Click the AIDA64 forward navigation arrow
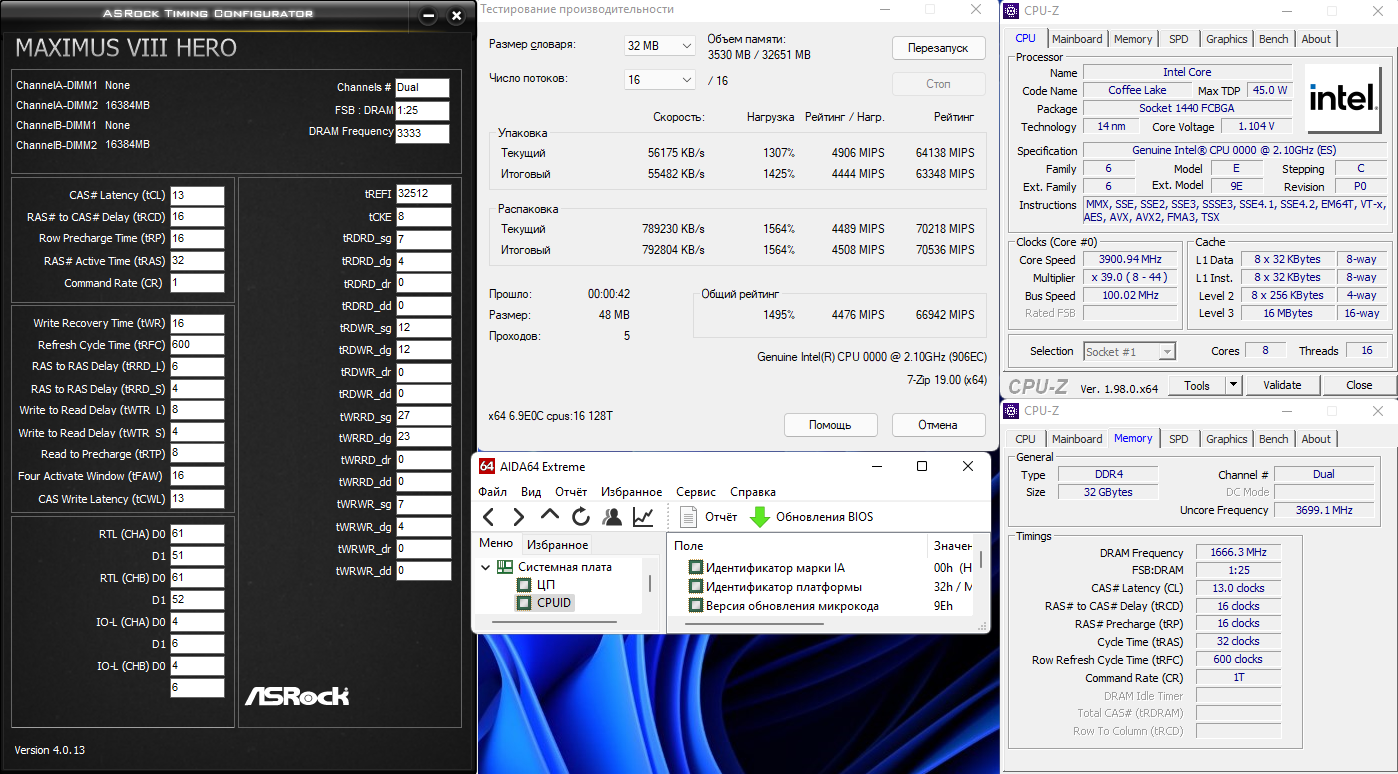The width and height of the screenshot is (1398, 774). (x=518, y=517)
